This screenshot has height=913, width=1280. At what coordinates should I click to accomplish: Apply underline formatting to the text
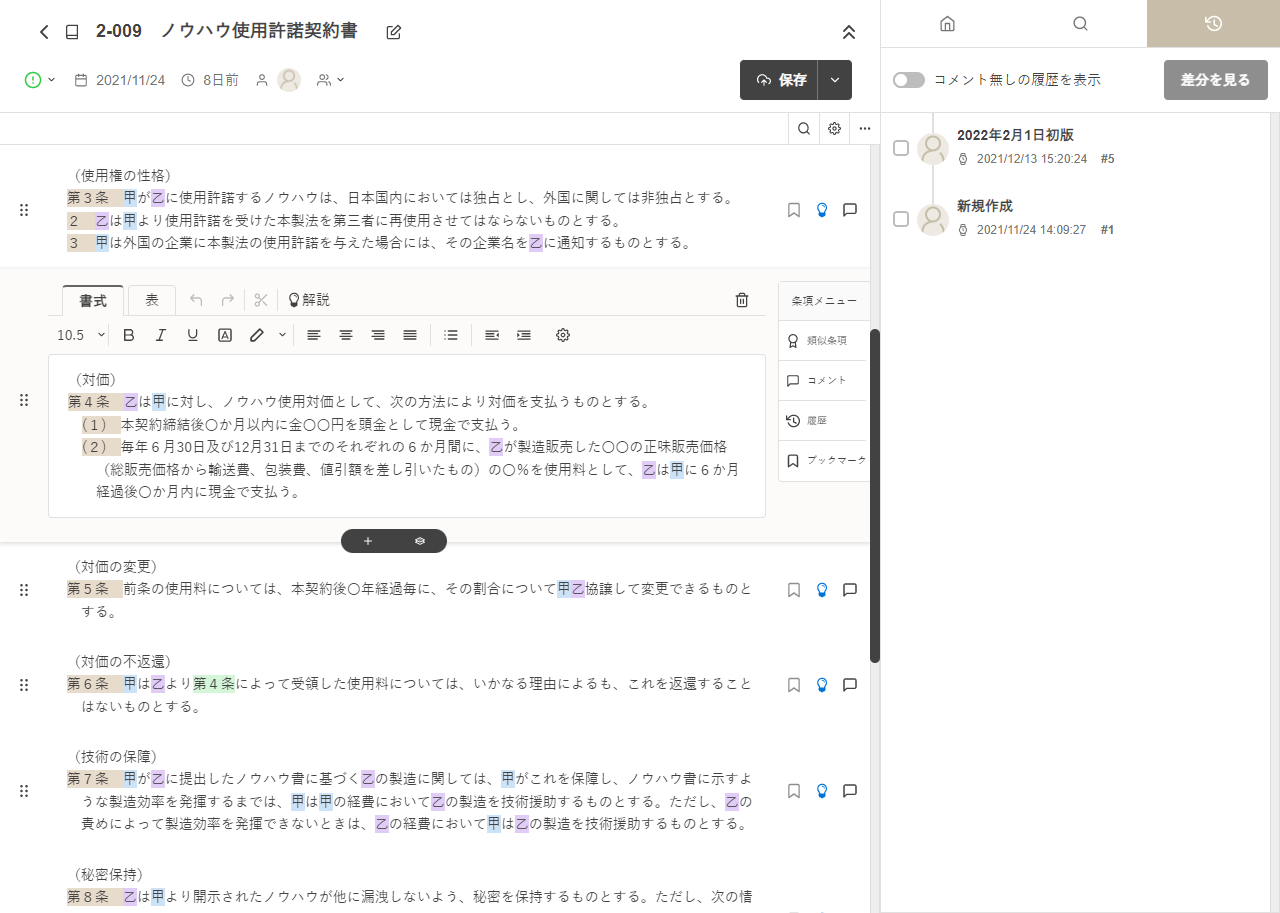192,335
